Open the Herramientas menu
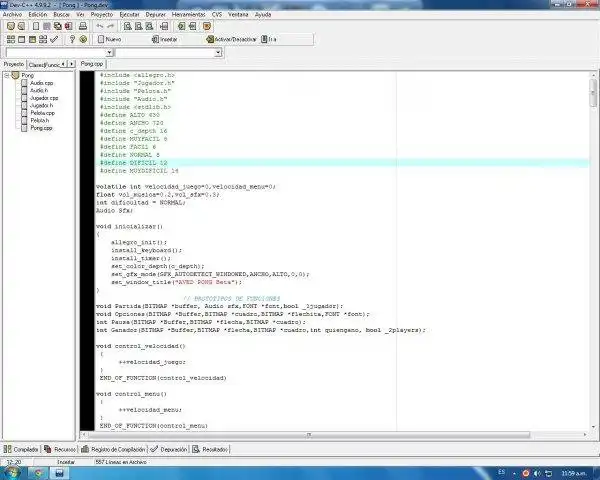This screenshot has width=600, height=480. tap(188, 15)
